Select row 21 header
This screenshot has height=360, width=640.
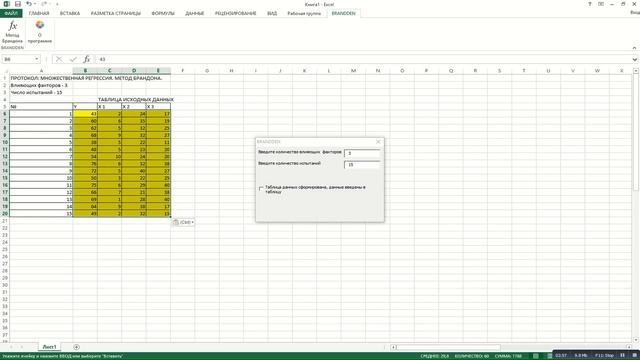click(x=5, y=221)
